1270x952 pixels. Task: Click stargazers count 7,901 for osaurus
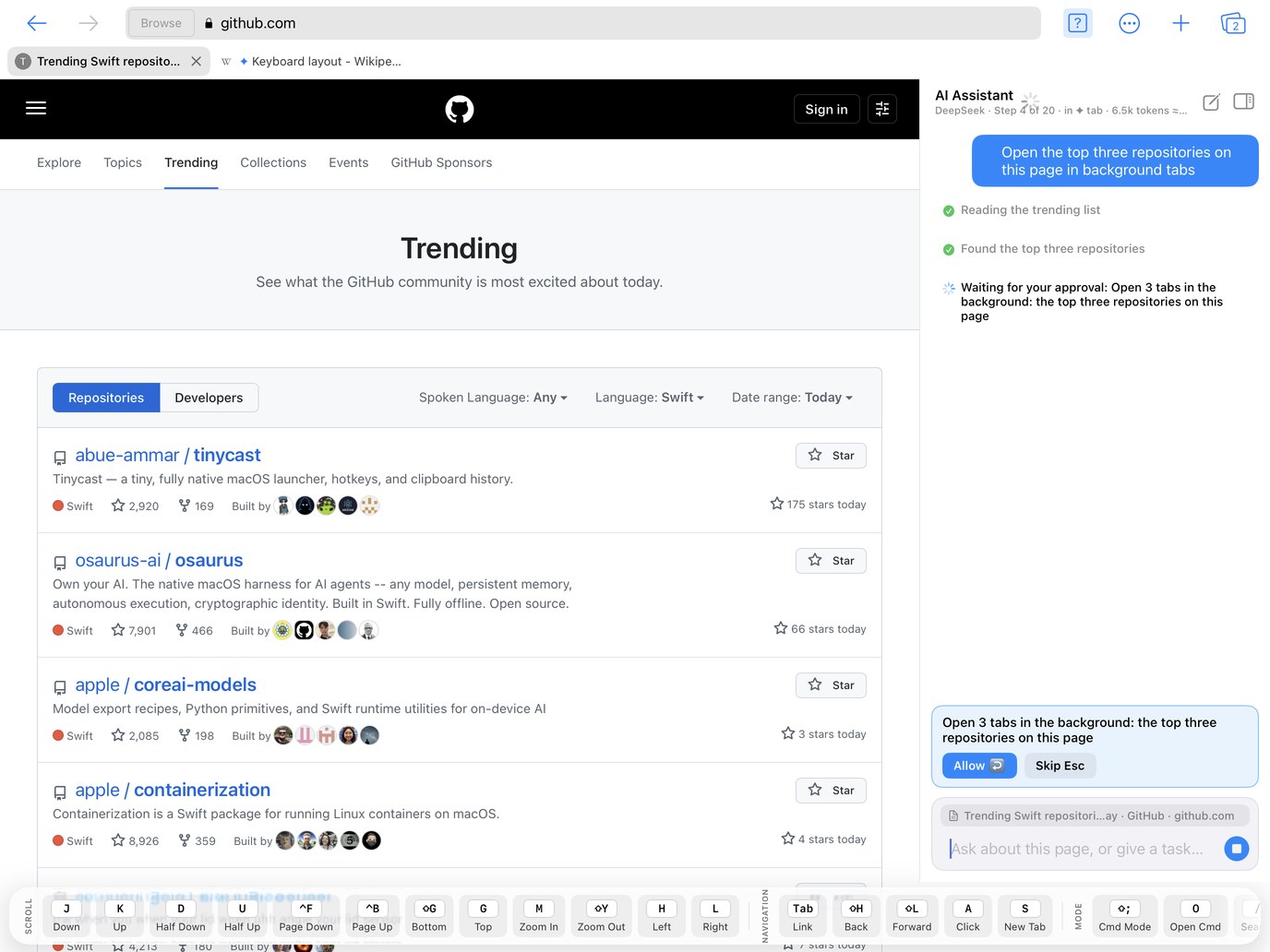[134, 630]
